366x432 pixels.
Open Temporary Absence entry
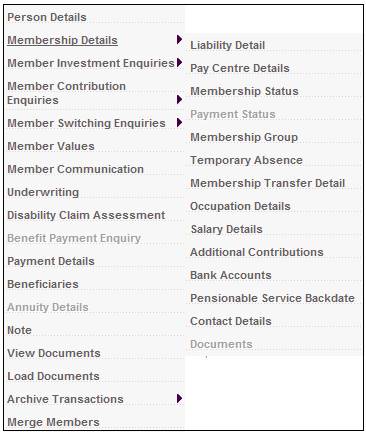246,160
